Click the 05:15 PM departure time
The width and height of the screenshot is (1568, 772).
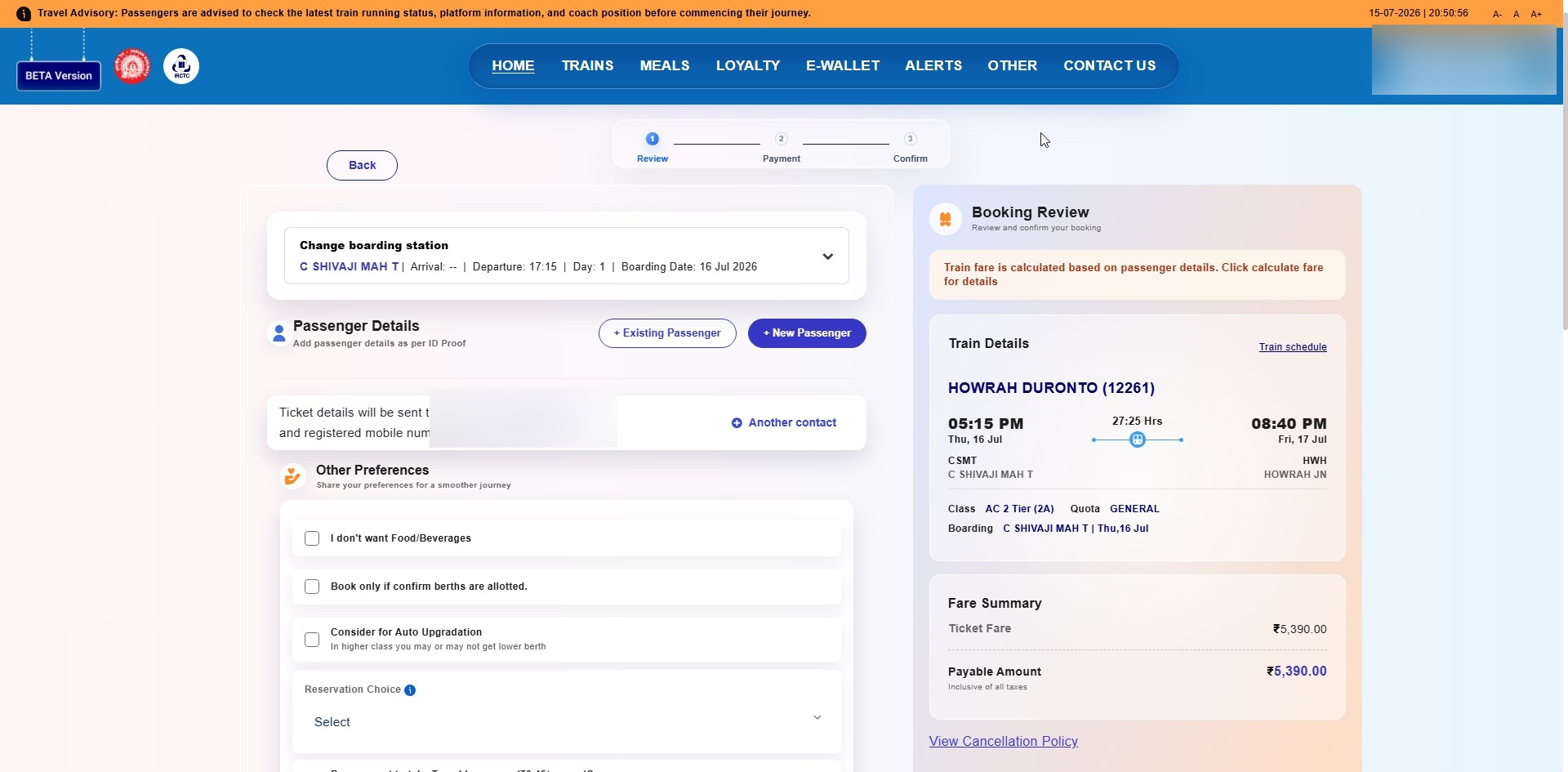[x=986, y=424]
